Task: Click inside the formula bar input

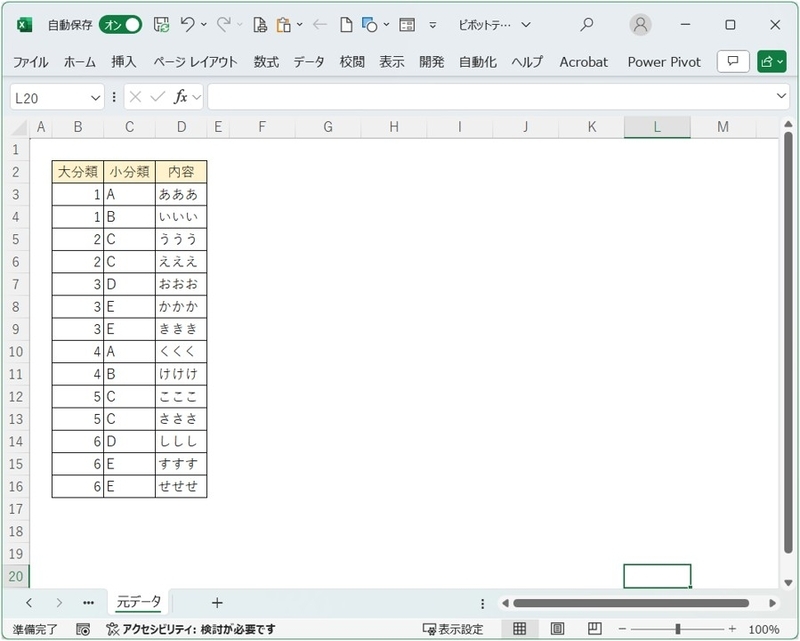Action: [491, 97]
